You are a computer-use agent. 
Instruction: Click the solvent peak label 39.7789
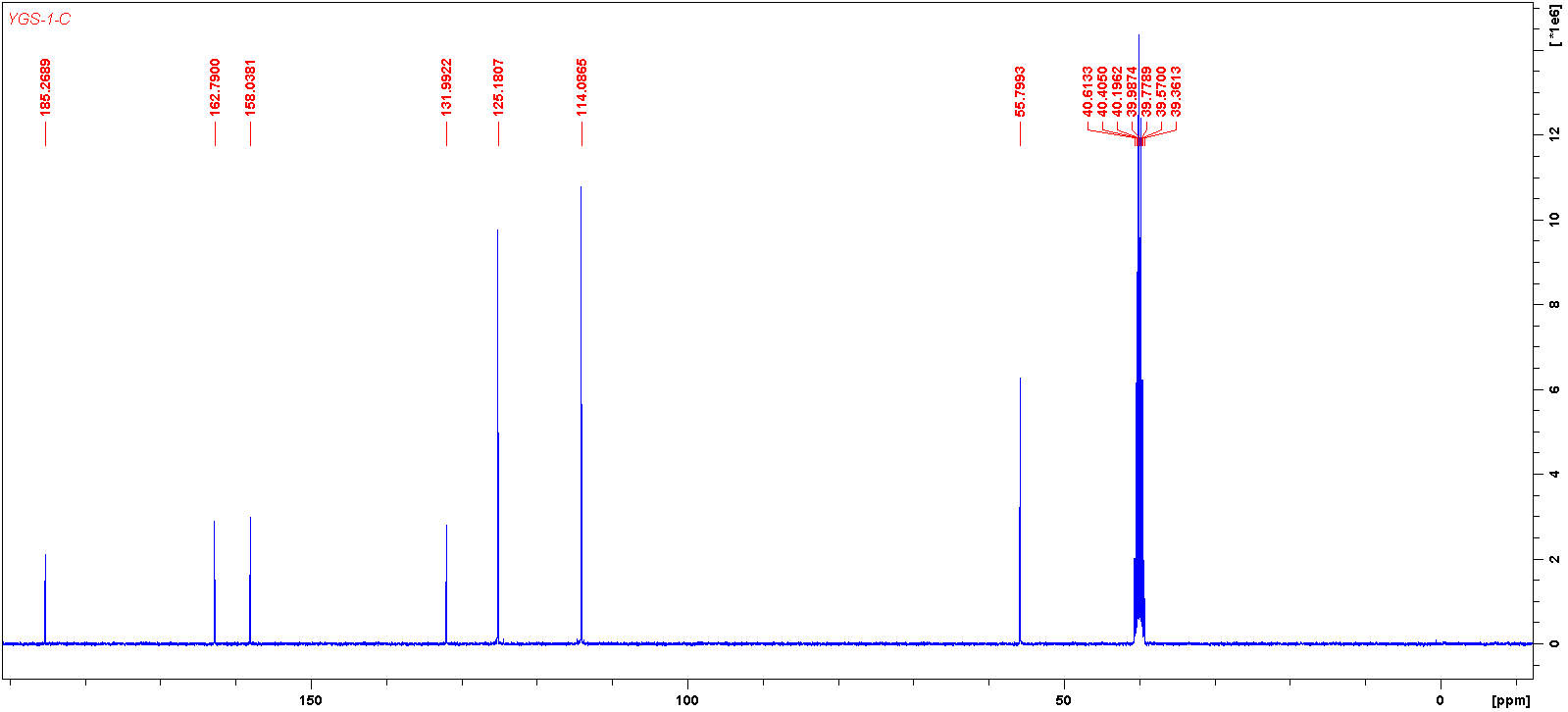click(x=1146, y=91)
